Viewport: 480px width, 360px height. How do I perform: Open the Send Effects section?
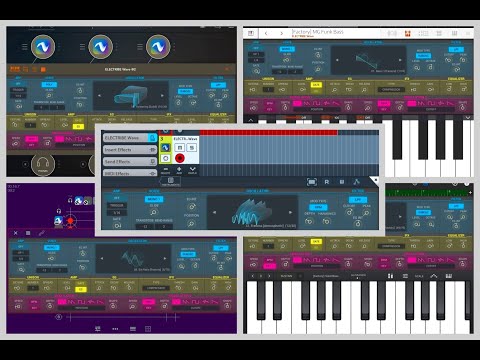pos(130,162)
